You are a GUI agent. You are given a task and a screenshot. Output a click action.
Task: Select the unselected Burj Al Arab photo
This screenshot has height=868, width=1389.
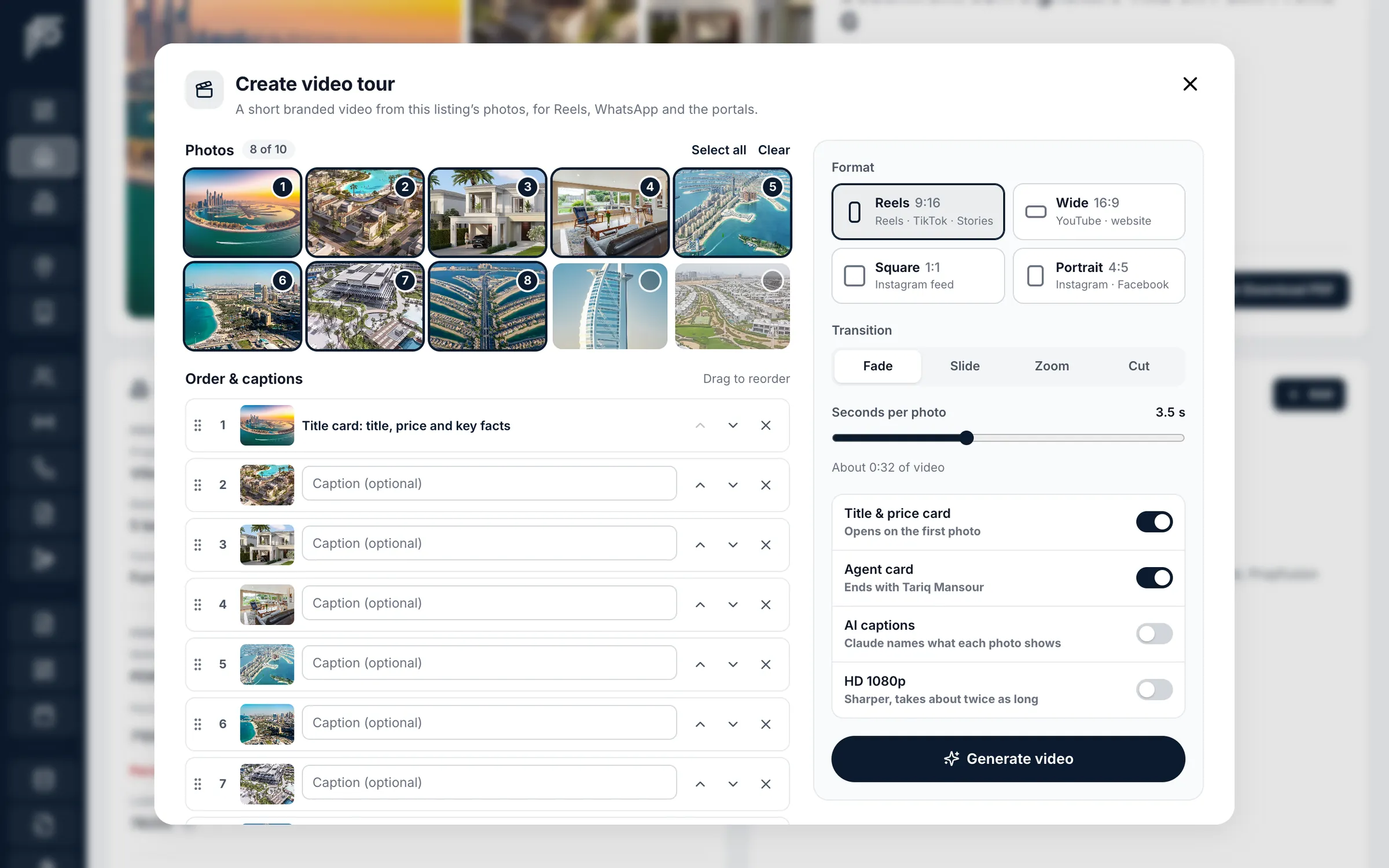pos(610,306)
